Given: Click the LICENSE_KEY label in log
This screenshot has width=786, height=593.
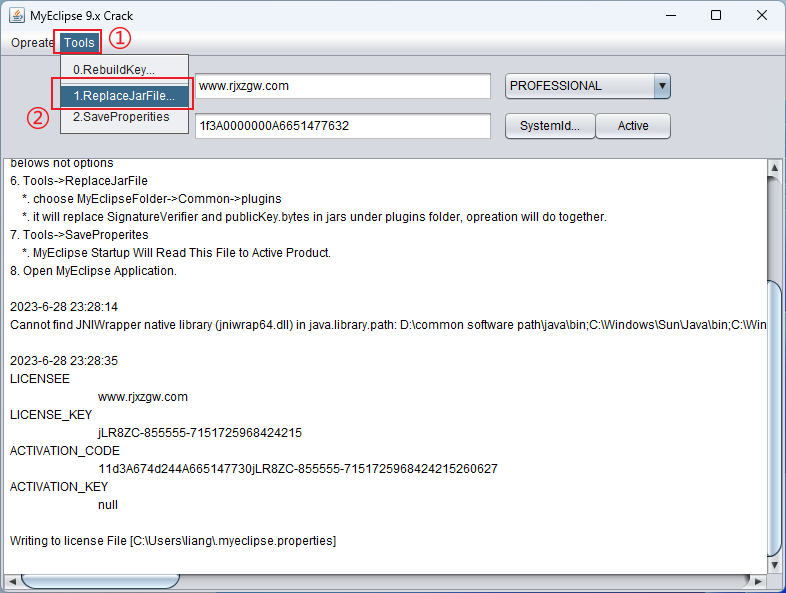Looking at the screenshot, I should pyautogui.click(x=51, y=416).
